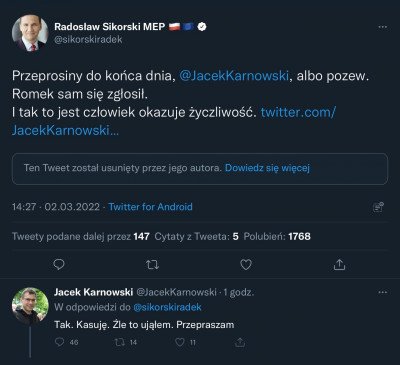Click reply icon under Sikorski's tweet

(x=59, y=265)
